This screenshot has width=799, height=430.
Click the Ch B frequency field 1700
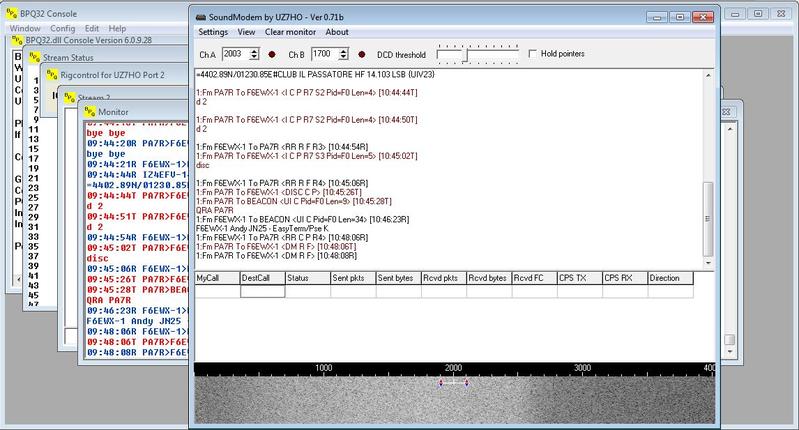coord(325,54)
